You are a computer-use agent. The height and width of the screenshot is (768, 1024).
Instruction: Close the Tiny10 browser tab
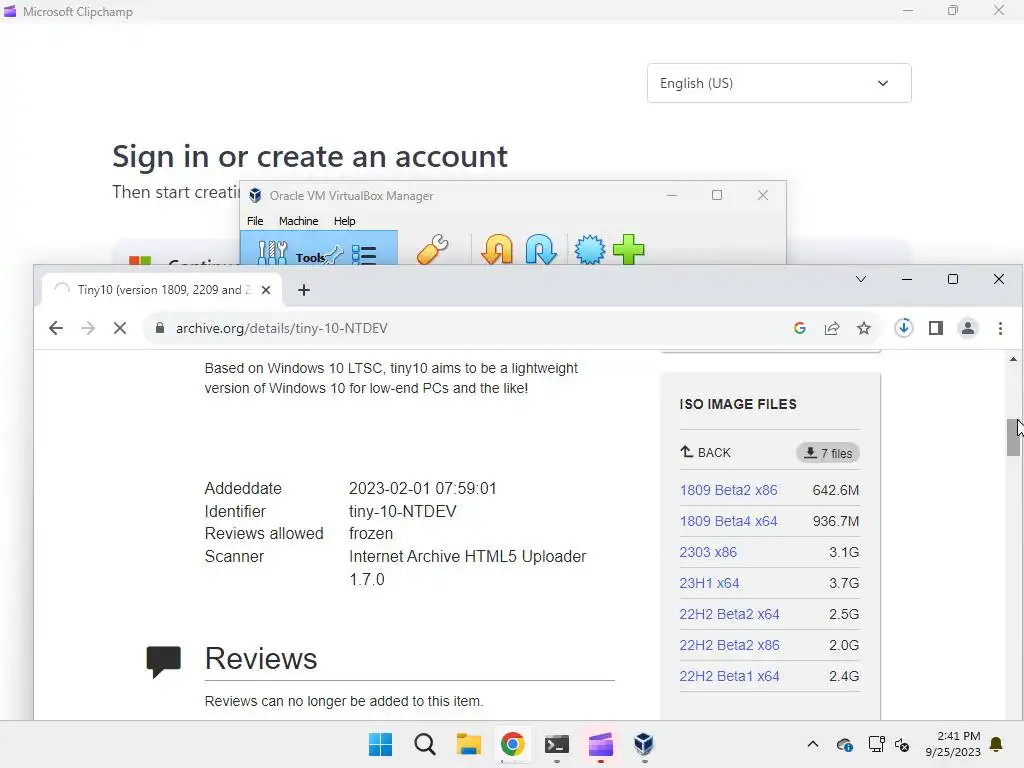(x=266, y=290)
